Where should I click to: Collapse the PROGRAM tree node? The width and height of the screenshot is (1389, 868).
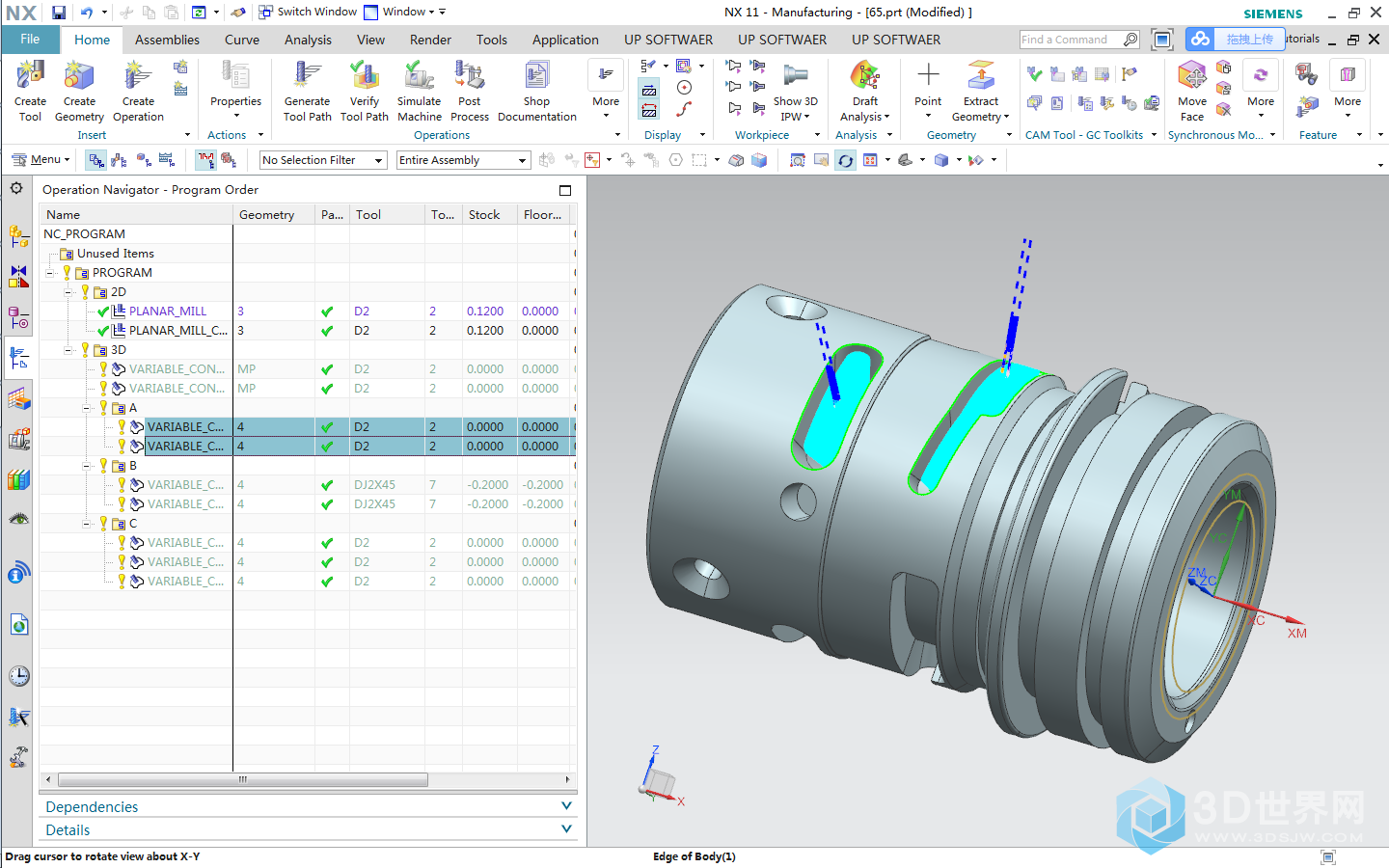(51, 273)
